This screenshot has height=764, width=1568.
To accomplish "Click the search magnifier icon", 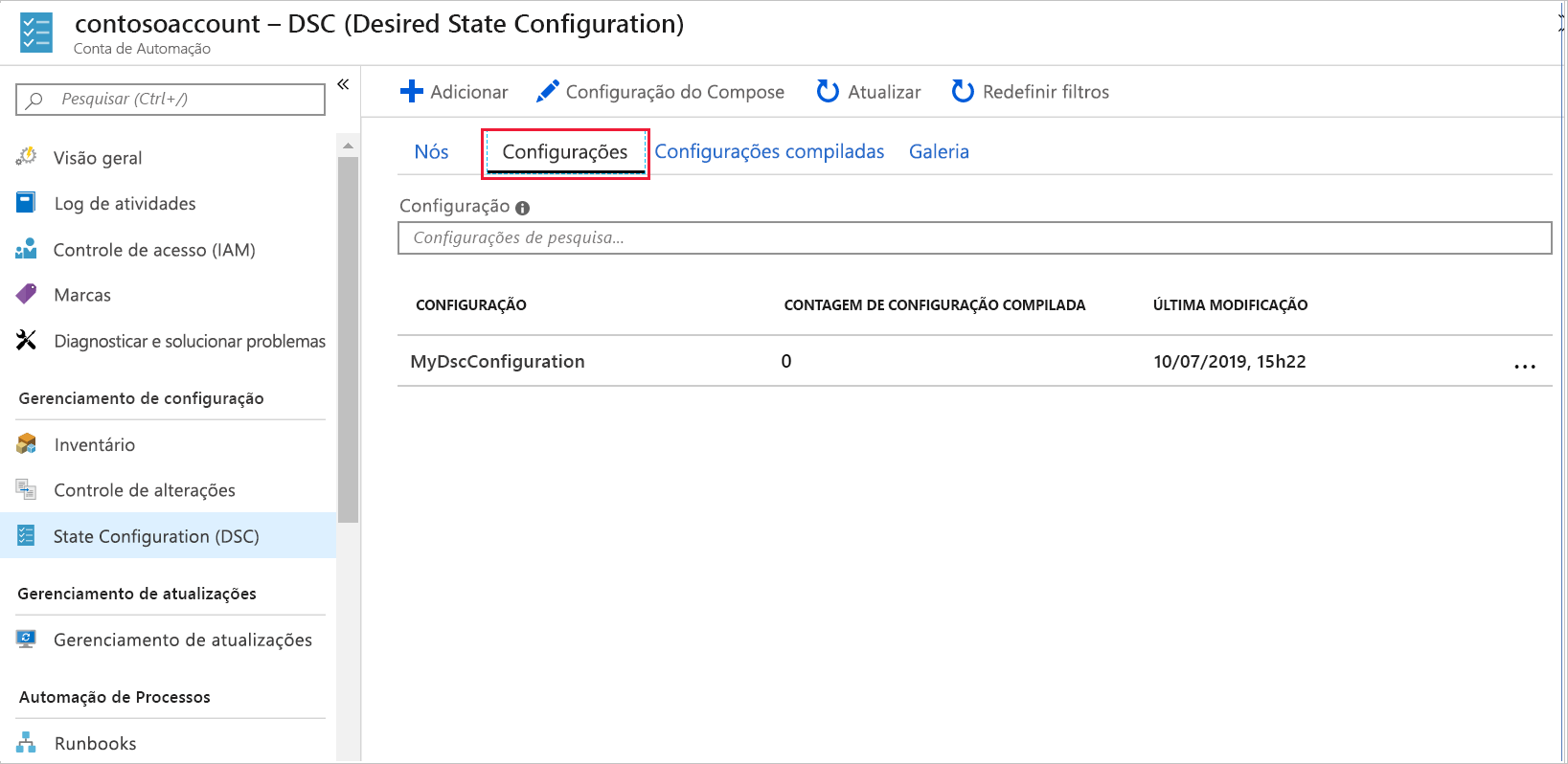I will pyautogui.click(x=34, y=100).
